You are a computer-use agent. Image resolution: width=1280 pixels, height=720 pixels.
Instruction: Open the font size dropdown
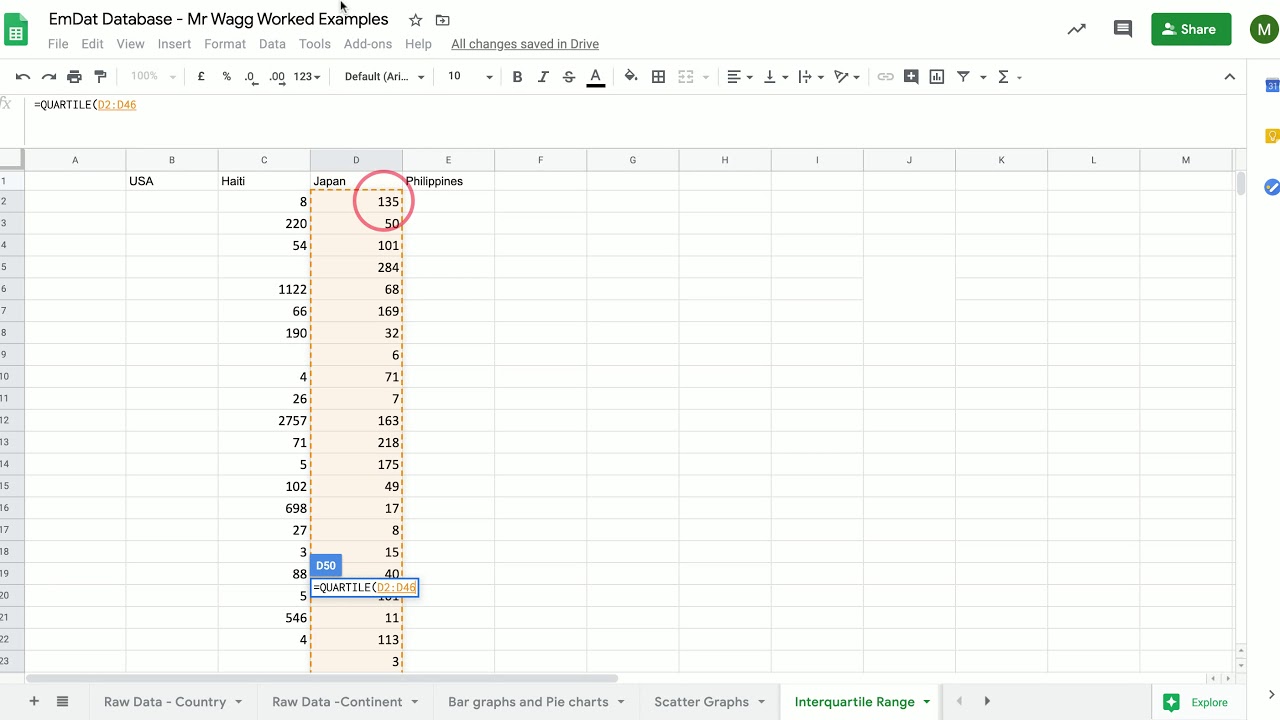click(x=470, y=77)
